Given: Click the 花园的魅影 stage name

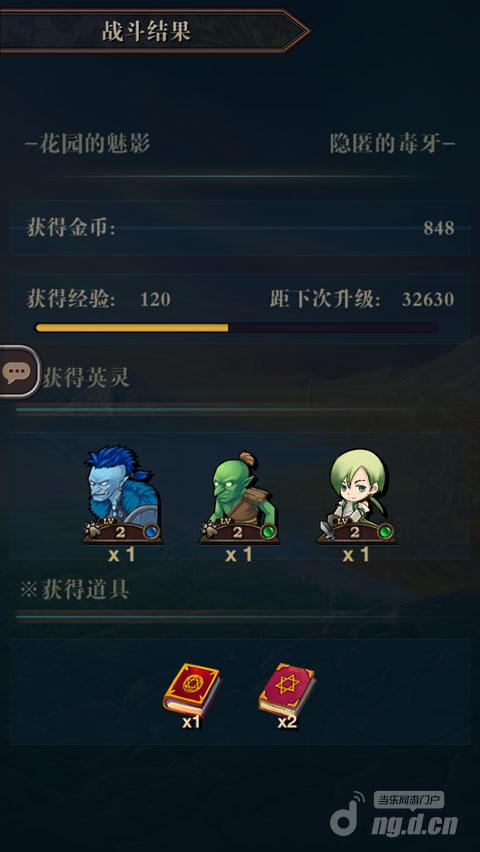Looking at the screenshot, I should pos(88,144).
